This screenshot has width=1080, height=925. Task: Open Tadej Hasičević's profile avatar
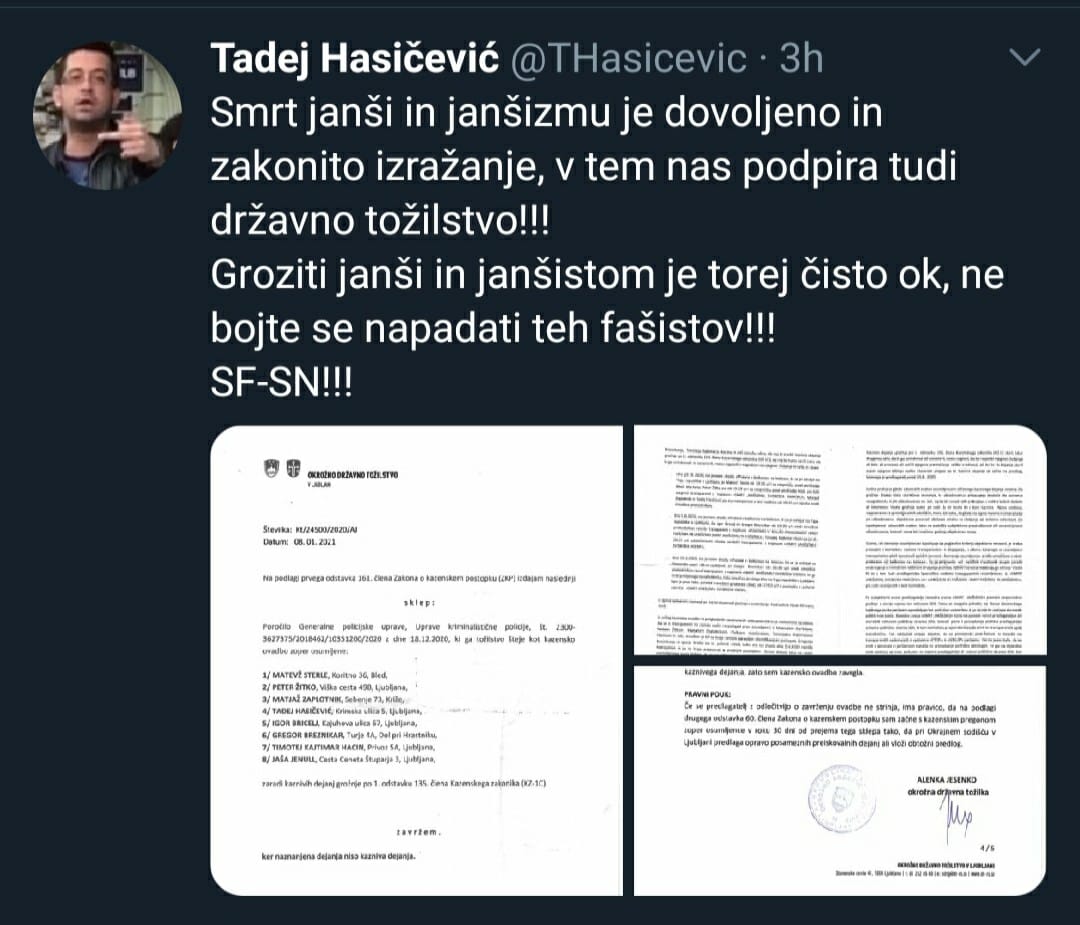tap(107, 115)
